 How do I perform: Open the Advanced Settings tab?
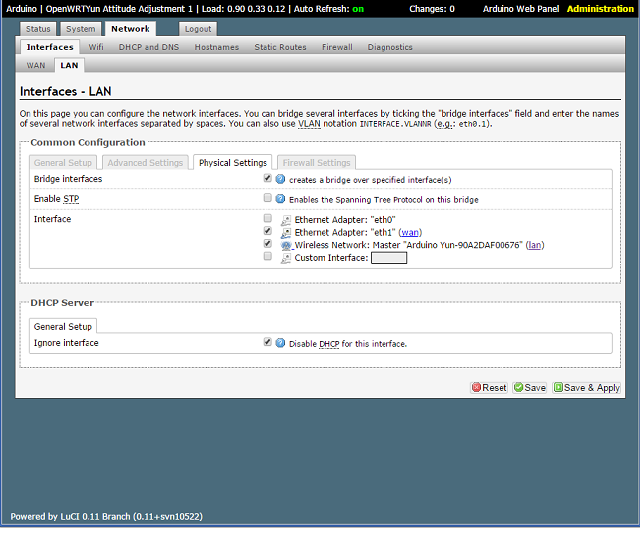pos(145,162)
